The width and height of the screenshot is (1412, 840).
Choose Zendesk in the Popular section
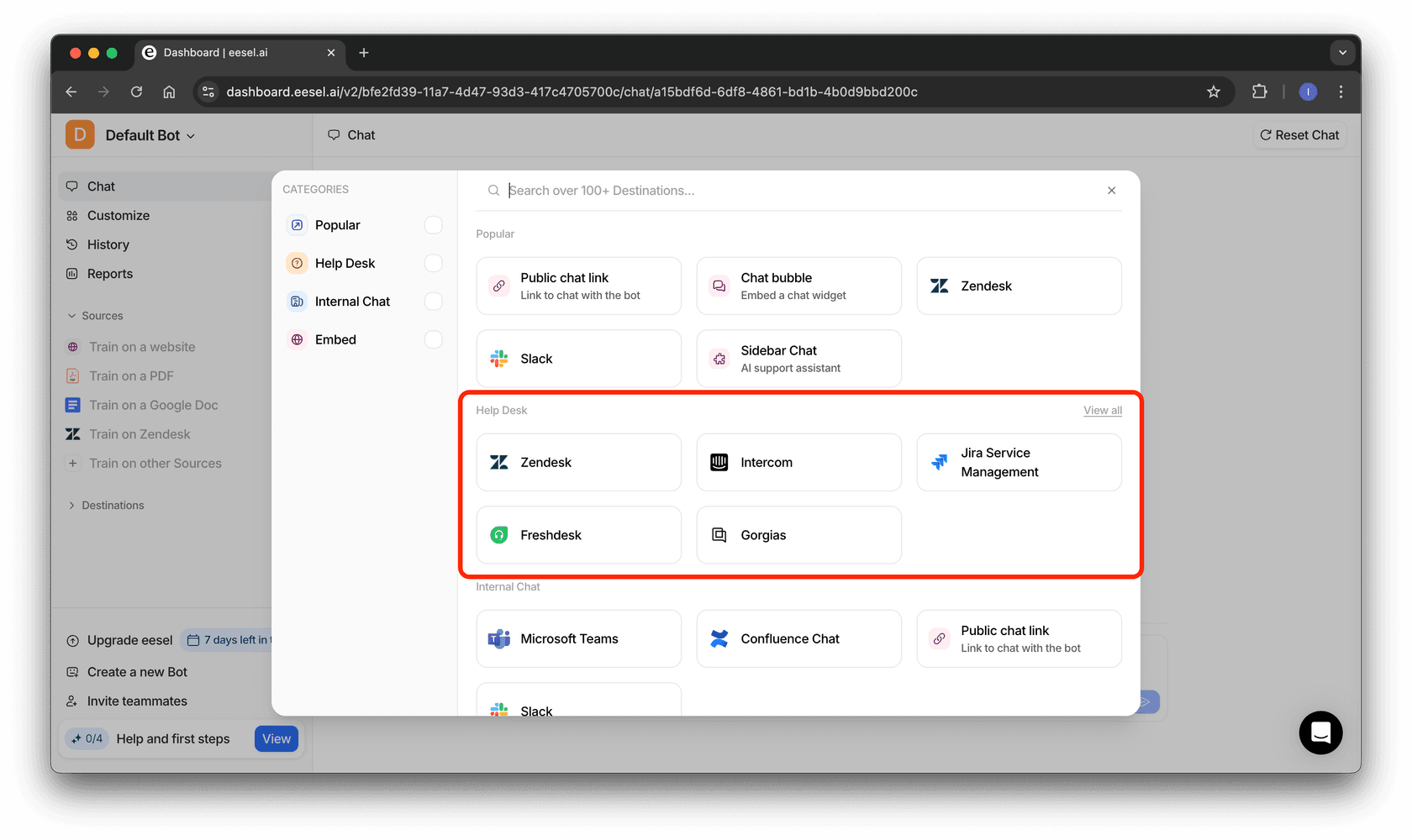(x=1019, y=286)
